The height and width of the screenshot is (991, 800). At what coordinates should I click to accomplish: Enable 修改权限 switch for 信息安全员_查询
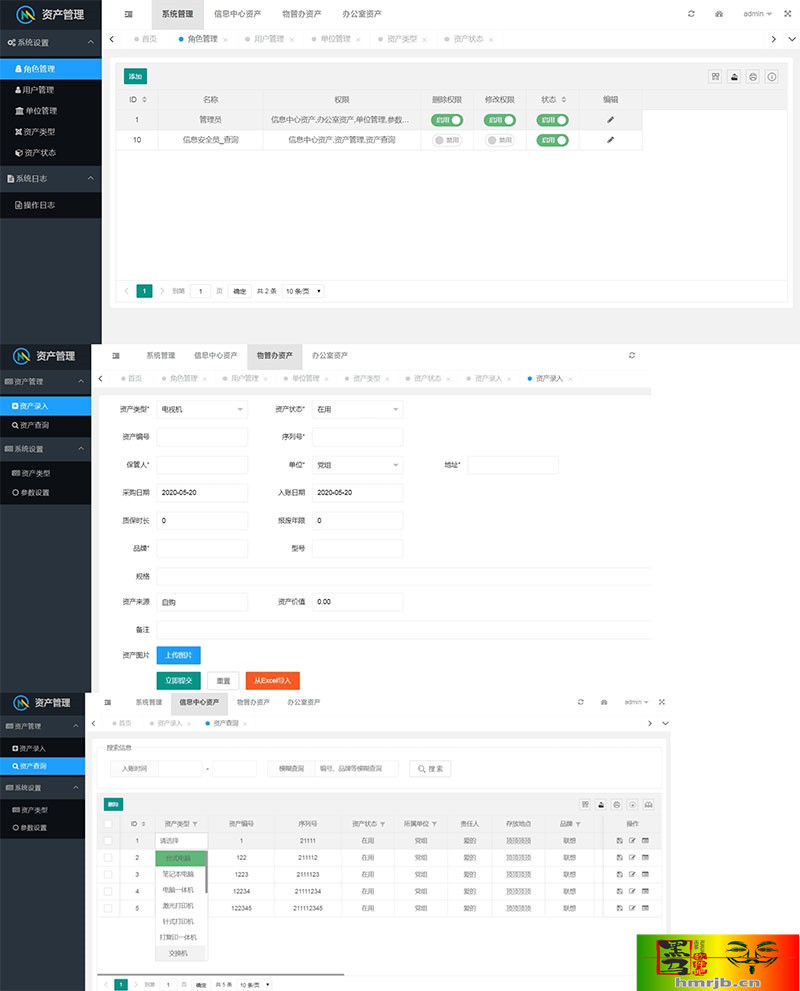point(500,140)
